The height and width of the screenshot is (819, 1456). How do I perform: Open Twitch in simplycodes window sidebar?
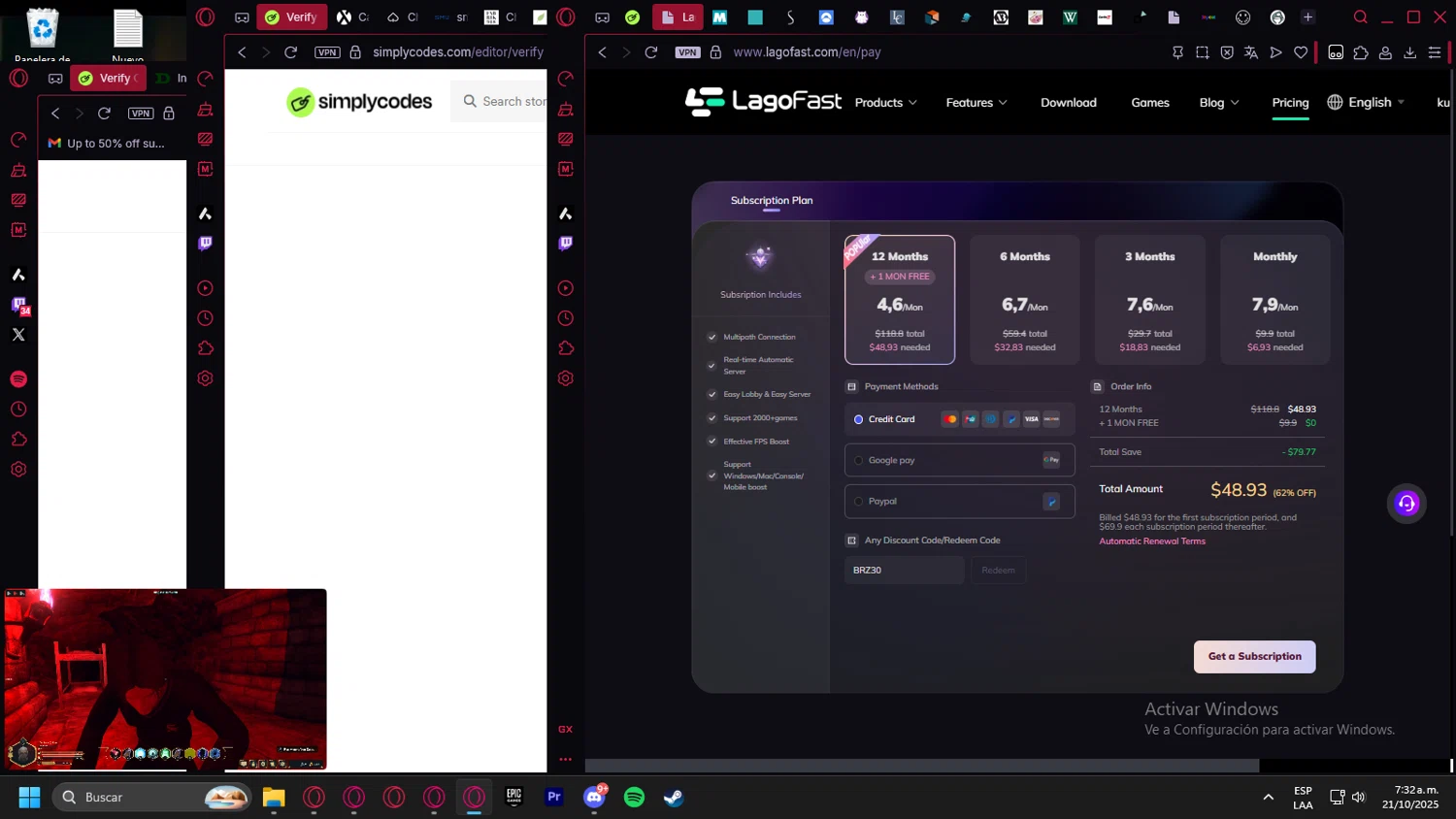point(205,244)
